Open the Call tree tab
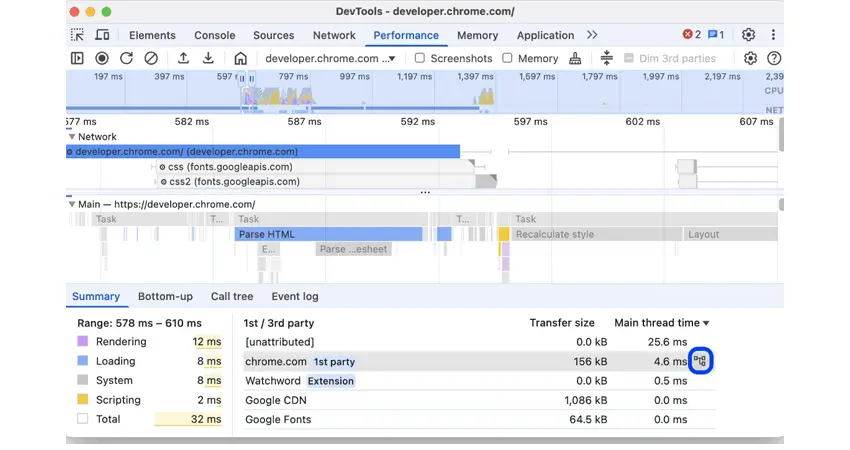This screenshot has width=850, height=450. [232, 297]
